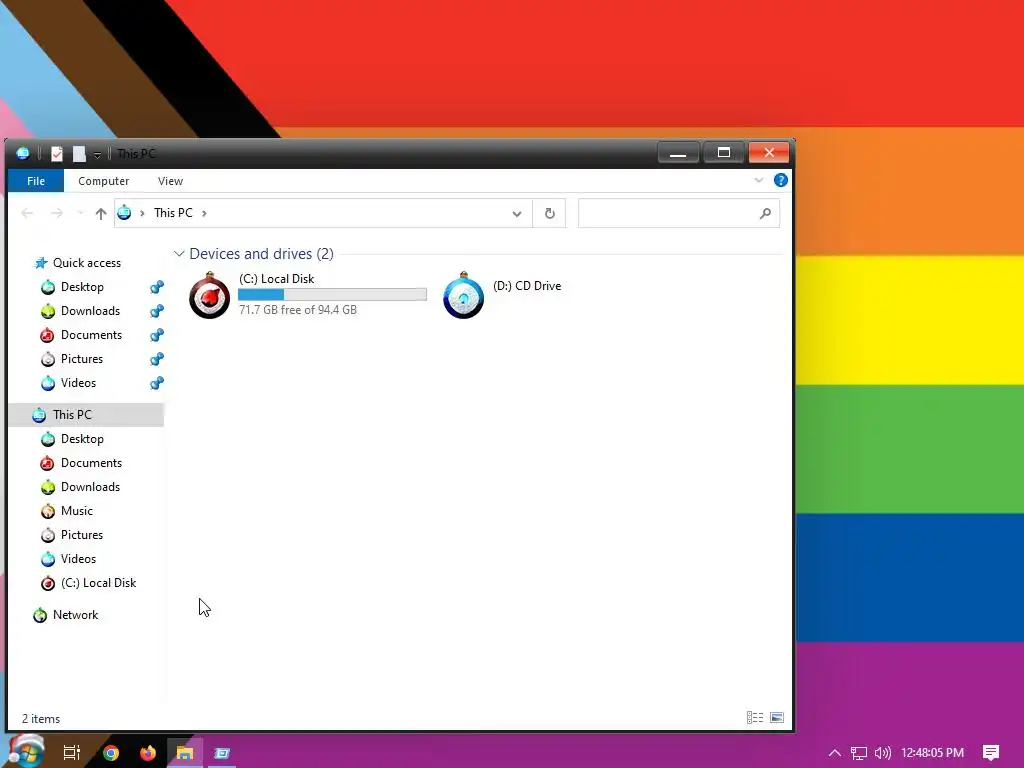Select Quick access in navigation pane

point(87,263)
